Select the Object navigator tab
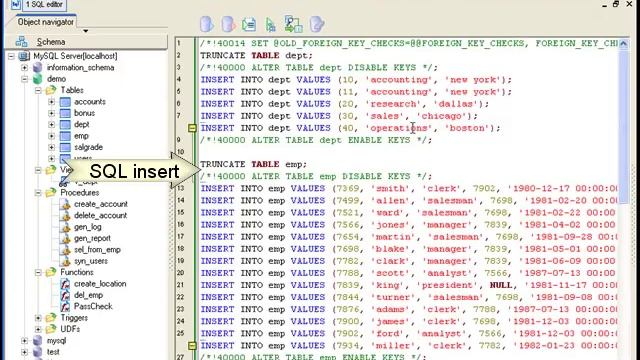 pyautogui.click(x=45, y=22)
